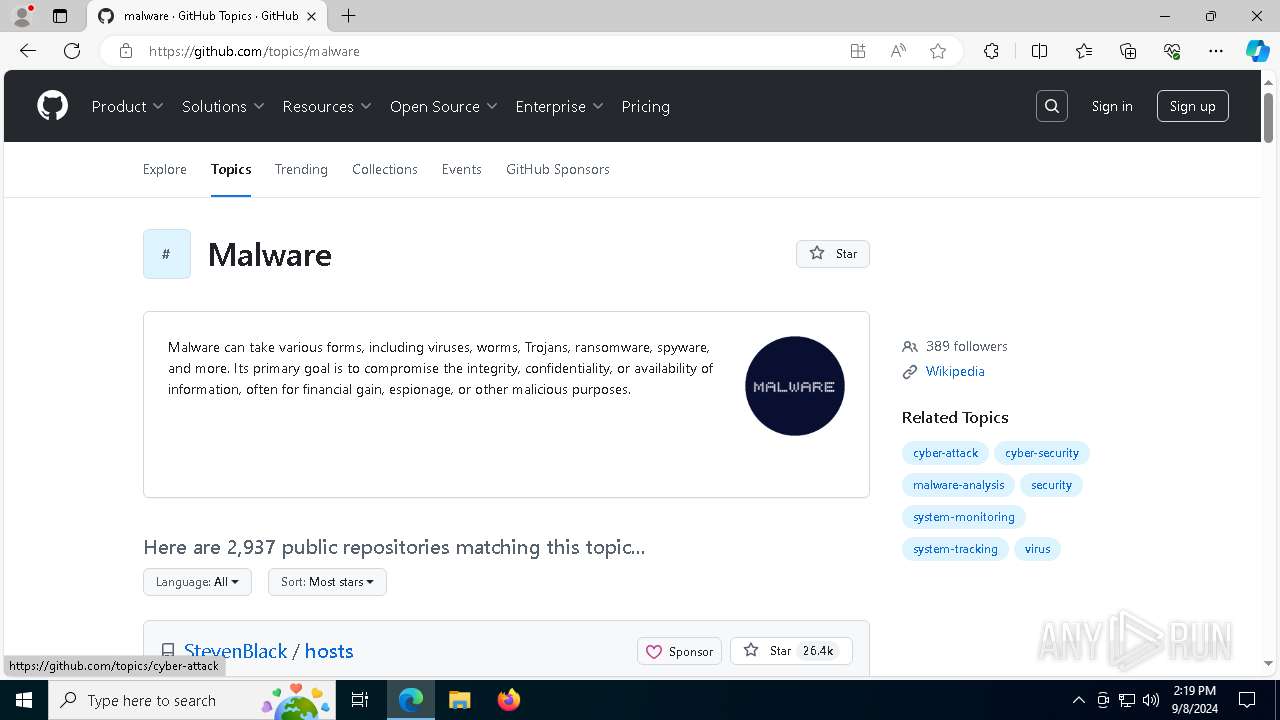The image size is (1280, 720).
Task: Close the malware GitHub Topics tab
Action: 312,16
